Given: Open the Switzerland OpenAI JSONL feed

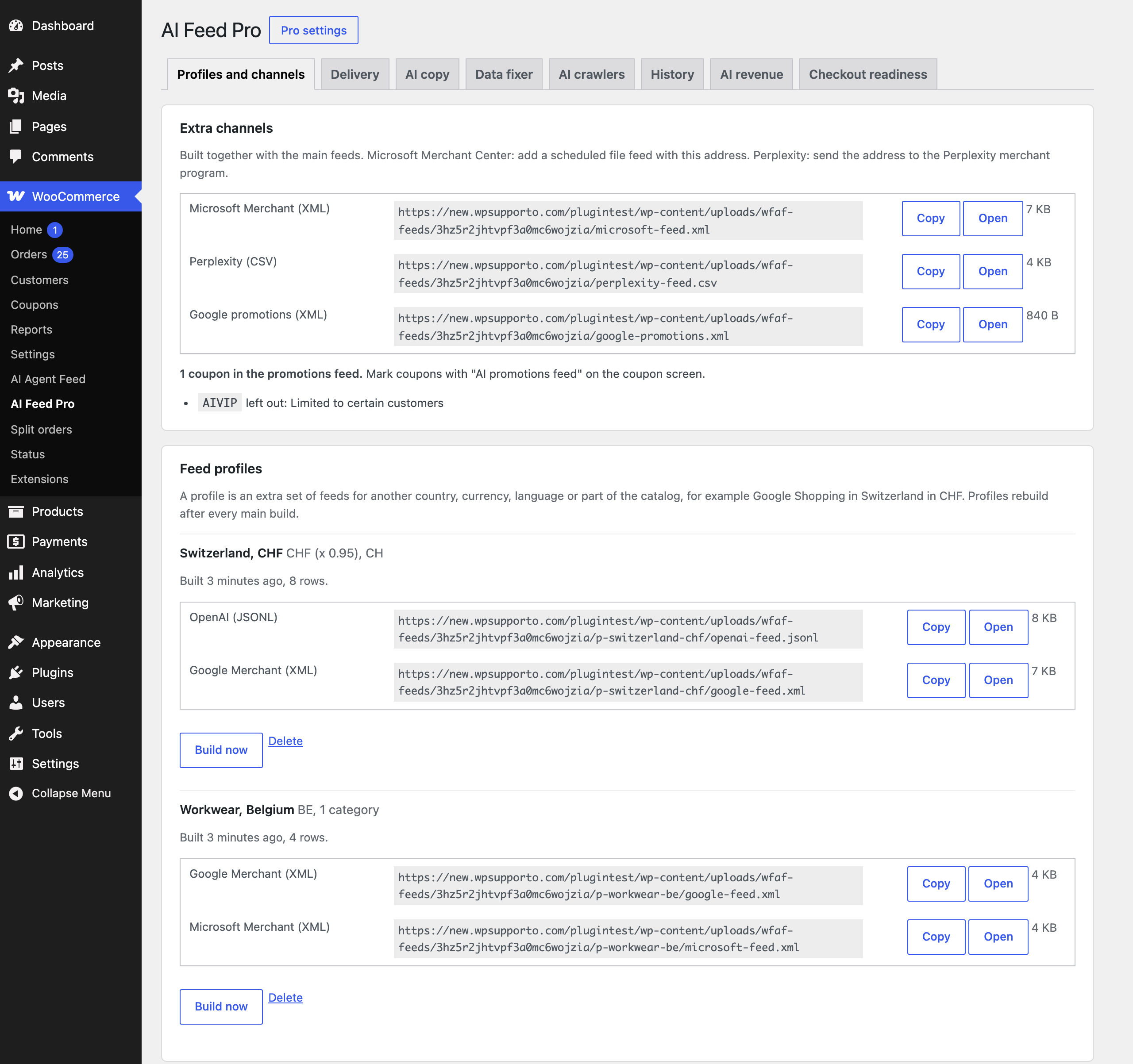Looking at the screenshot, I should (x=998, y=626).
